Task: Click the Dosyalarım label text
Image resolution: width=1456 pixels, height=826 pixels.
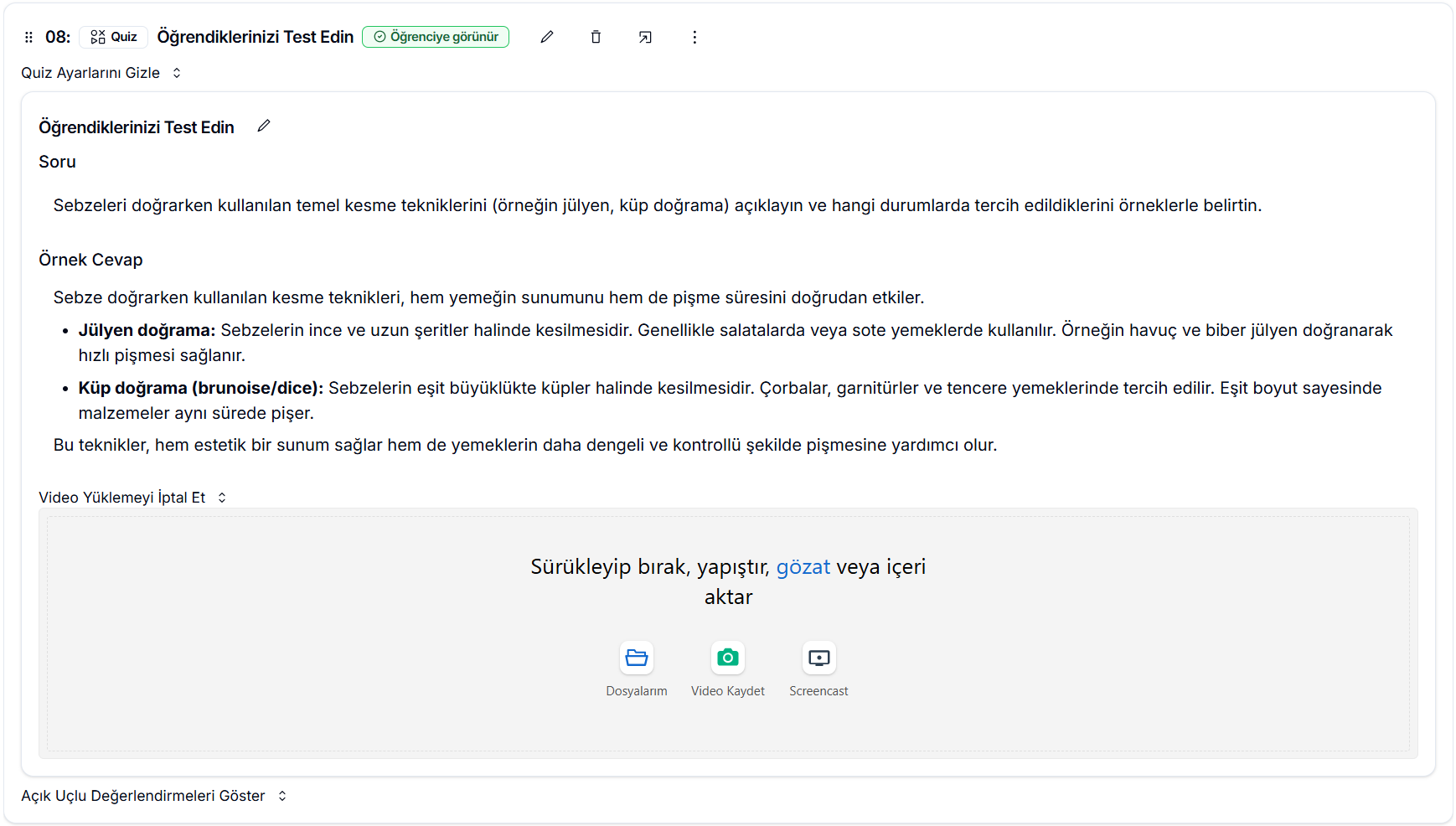Action: 637,691
